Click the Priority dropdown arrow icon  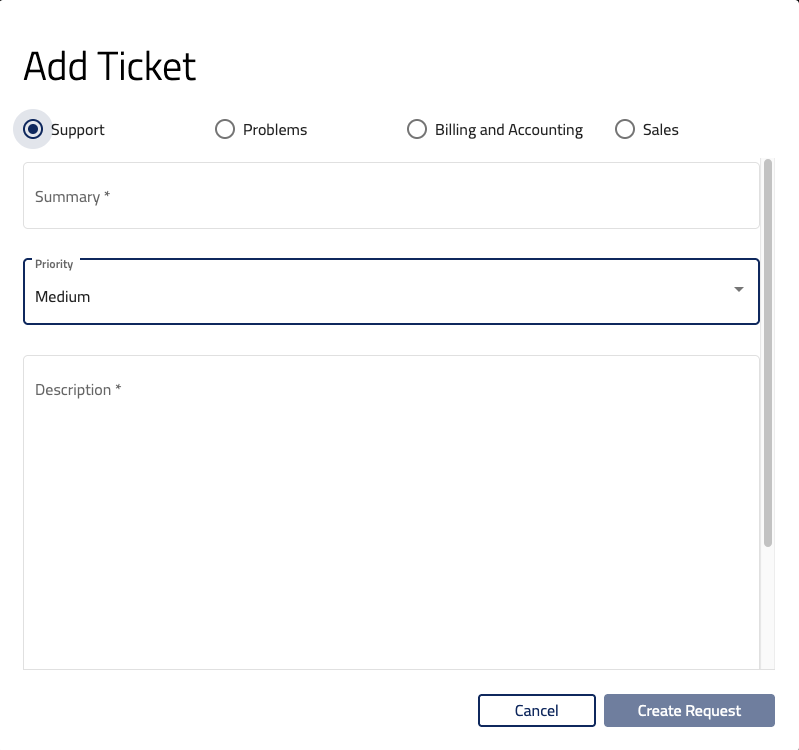click(739, 290)
